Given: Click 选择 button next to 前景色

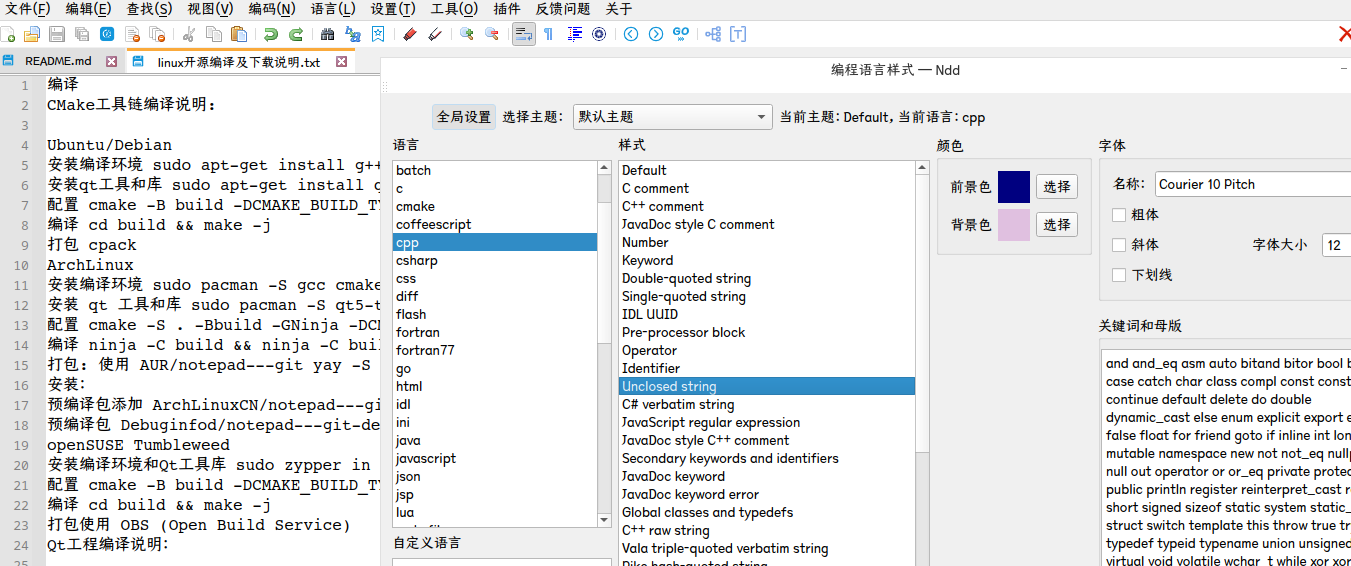Looking at the screenshot, I should point(1057,186).
